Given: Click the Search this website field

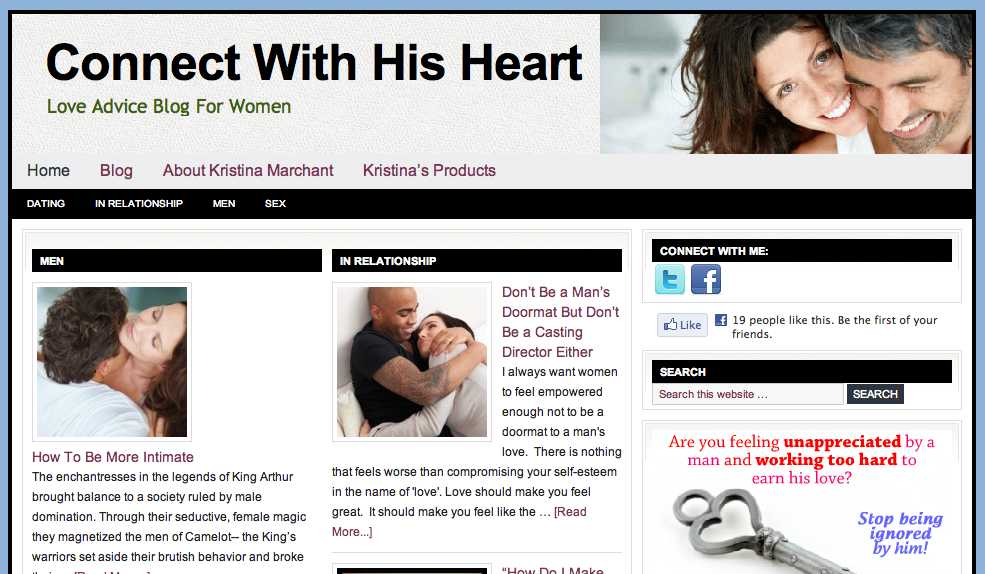Looking at the screenshot, I should pyautogui.click(x=748, y=394).
